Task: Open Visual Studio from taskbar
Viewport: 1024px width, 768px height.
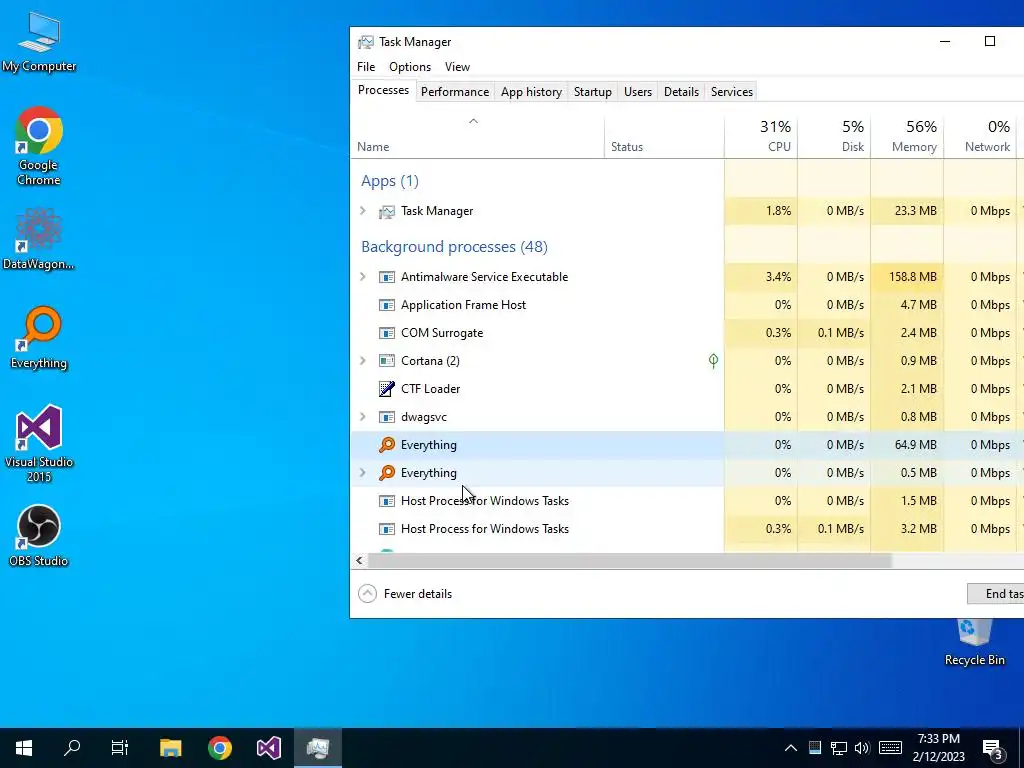Action: tap(268, 748)
